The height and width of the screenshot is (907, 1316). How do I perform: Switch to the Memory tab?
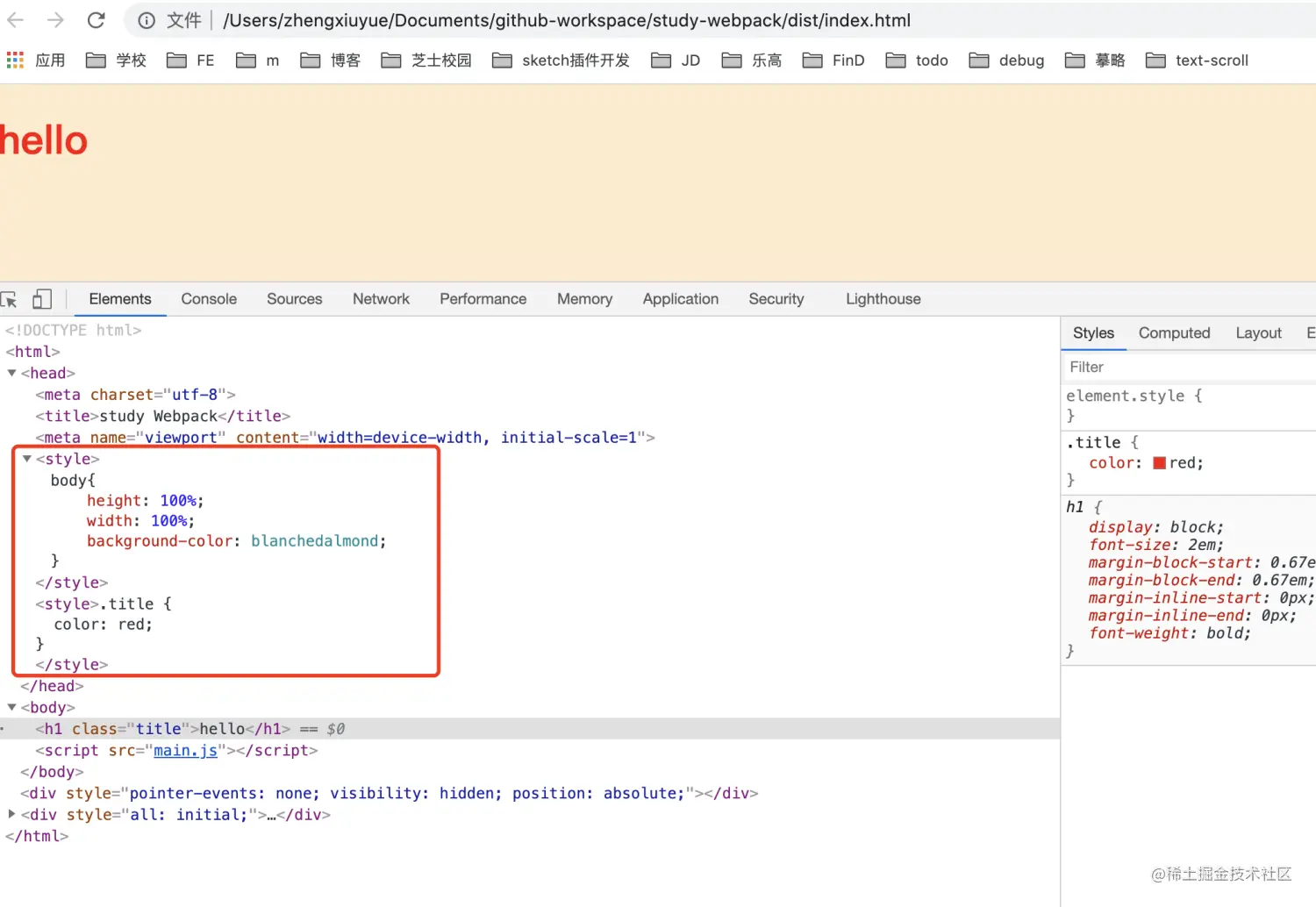pyautogui.click(x=584, y=299)
